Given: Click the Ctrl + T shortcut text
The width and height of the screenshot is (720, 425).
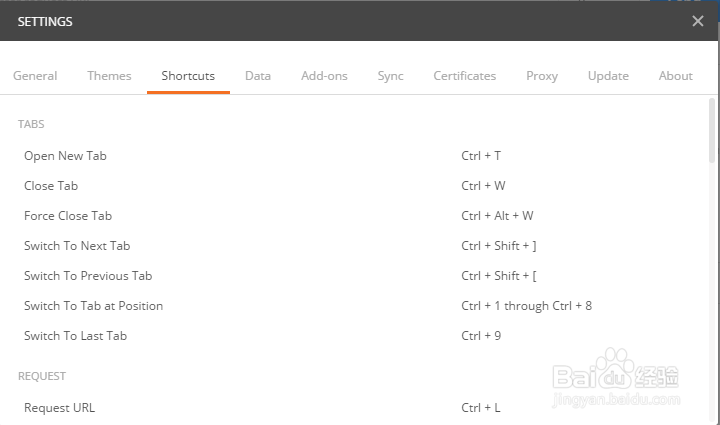Looking at the screenshot, I should click(x=481, y=156).
